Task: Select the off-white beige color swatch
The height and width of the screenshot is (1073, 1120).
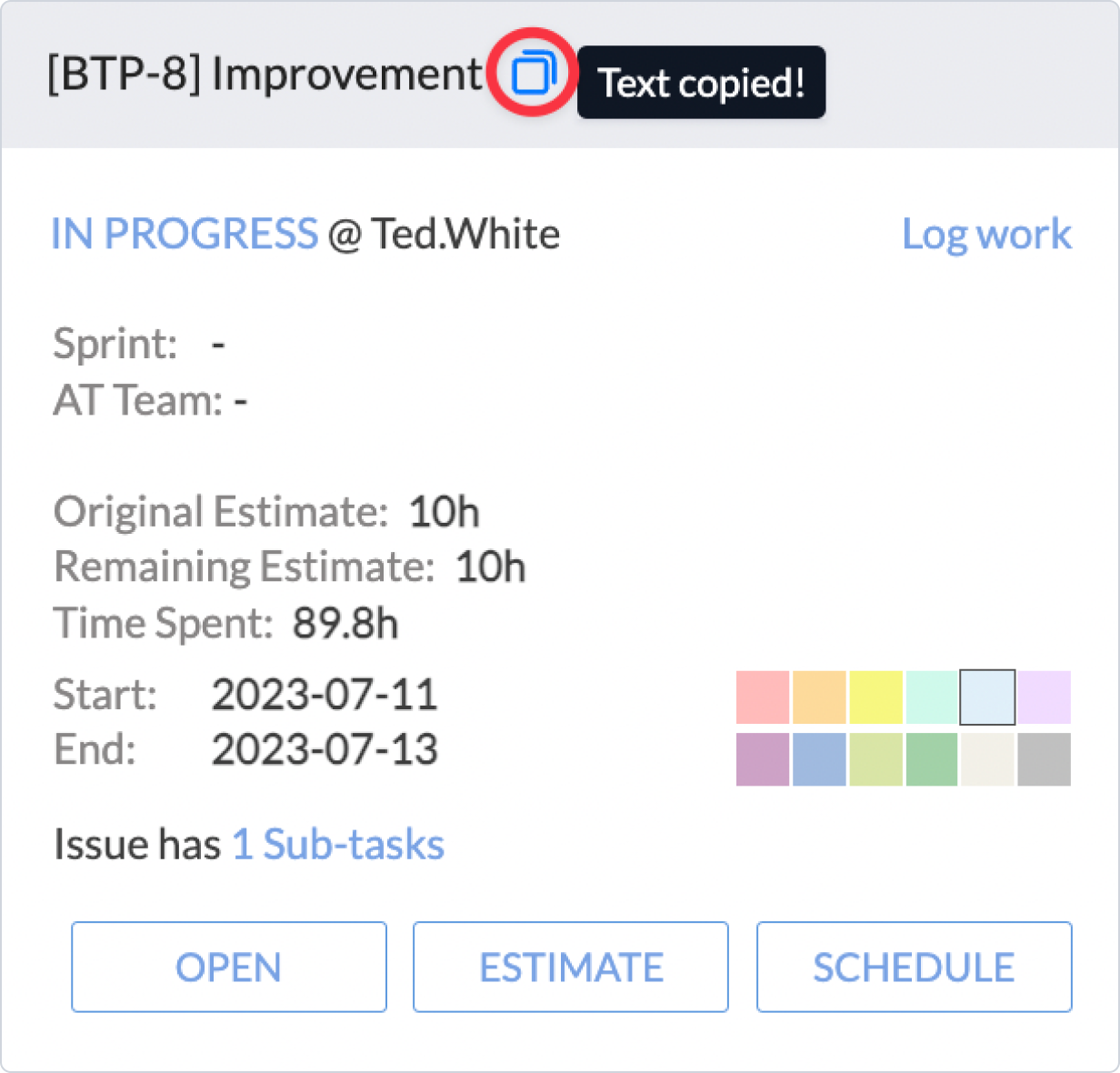Action: click(x=988, y=759)
